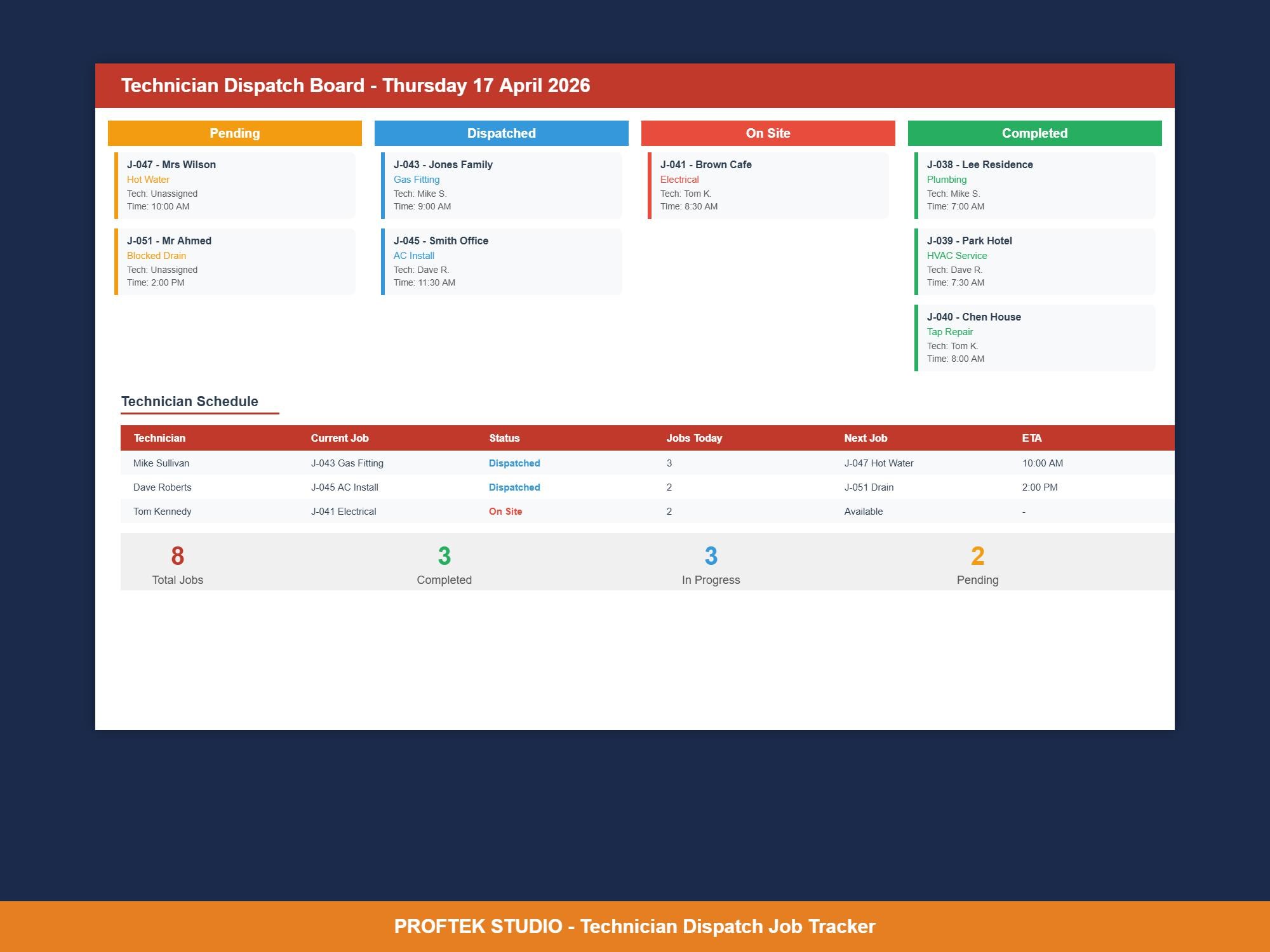The image size is (1270, 952).
Task: Click the 'Plumbing' job type label
Action: [x=947, y=180]
